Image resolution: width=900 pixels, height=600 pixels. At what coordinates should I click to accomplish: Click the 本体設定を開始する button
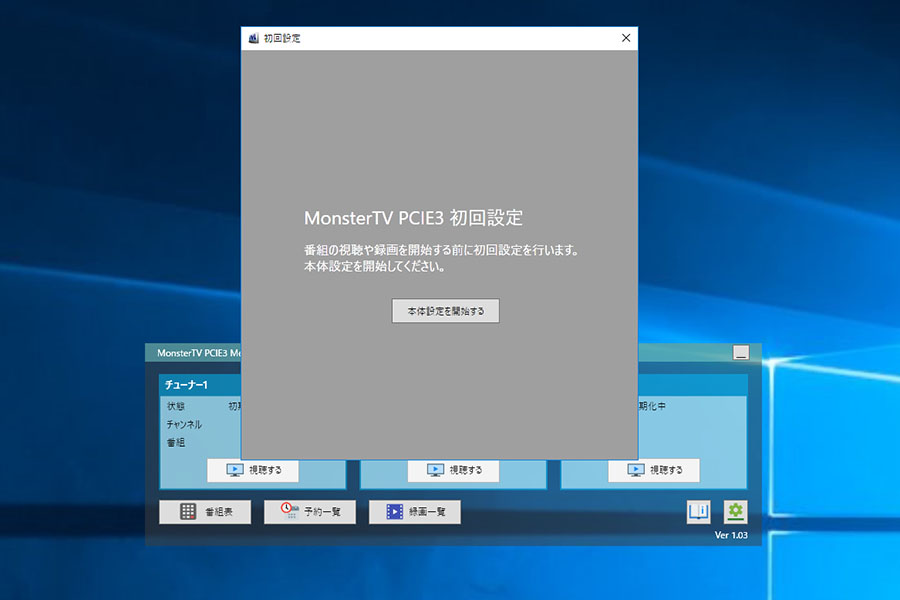click(445, 311)
